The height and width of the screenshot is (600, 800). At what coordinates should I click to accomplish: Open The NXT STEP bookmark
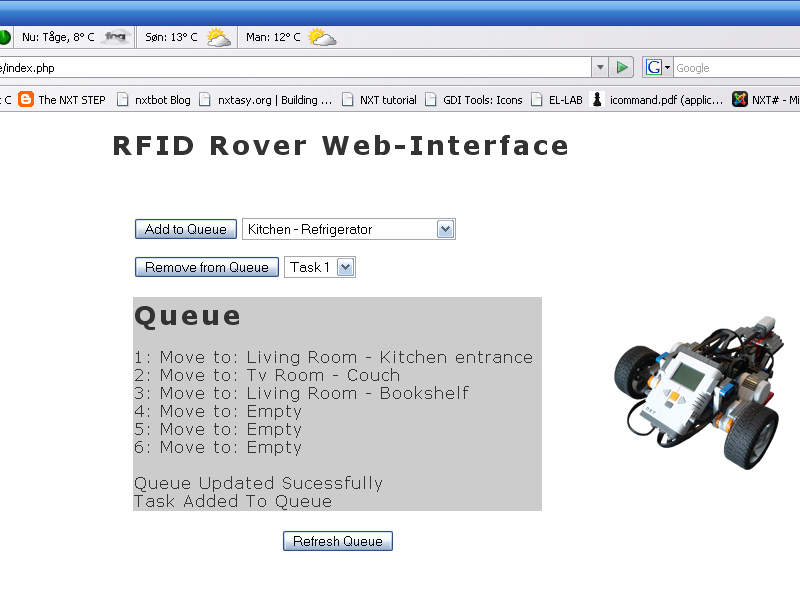(62, 99)
